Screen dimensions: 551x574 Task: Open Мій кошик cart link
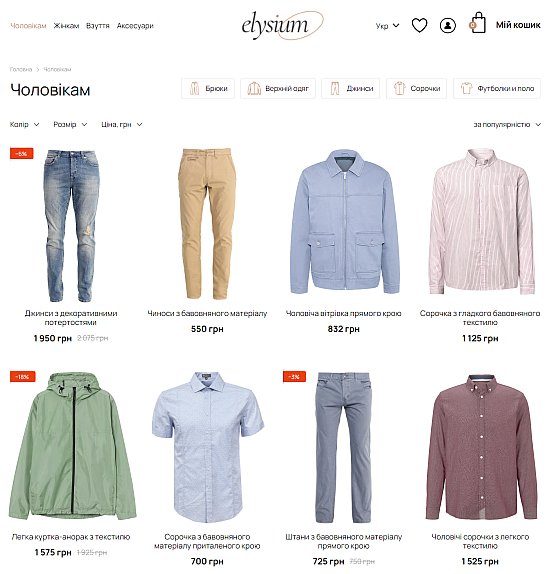point(518,25)
